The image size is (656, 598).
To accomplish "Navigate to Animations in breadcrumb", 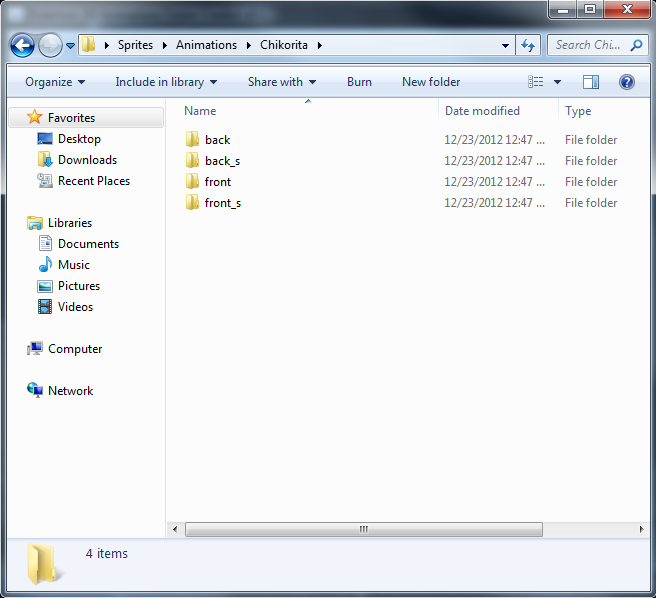I will (206, 45).
